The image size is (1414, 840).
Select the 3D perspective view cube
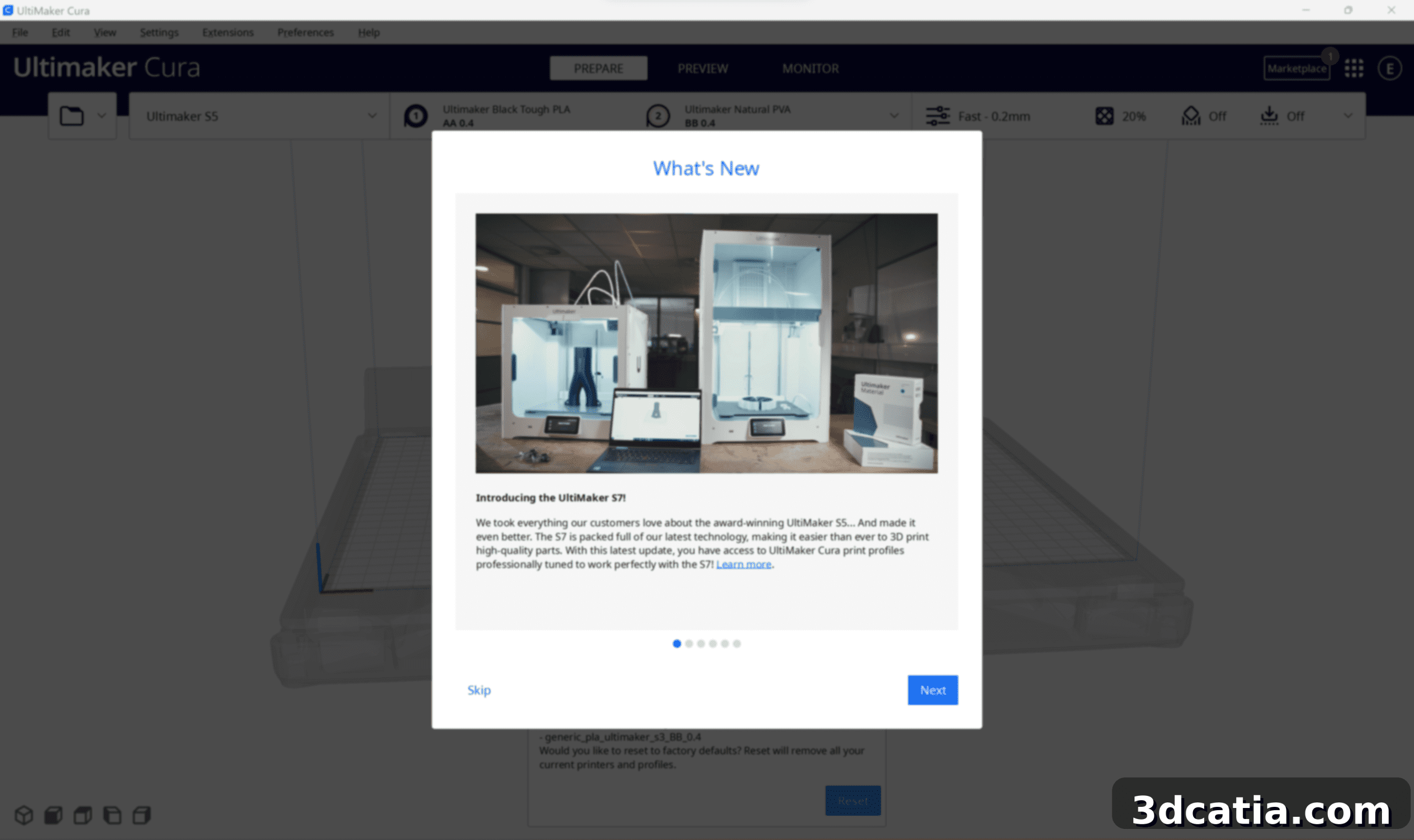tap(24, 815)
